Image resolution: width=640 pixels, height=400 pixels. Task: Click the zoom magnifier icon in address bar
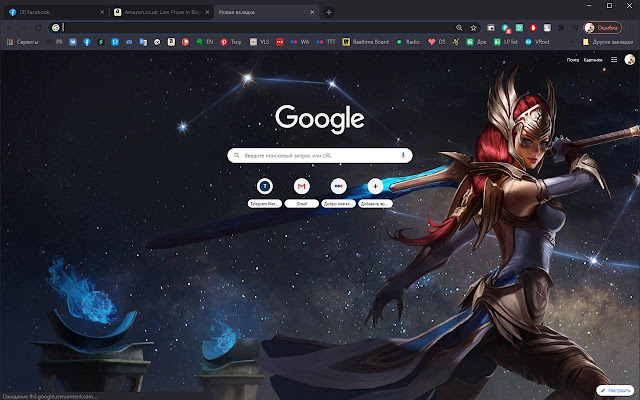[x=459, y=28]
